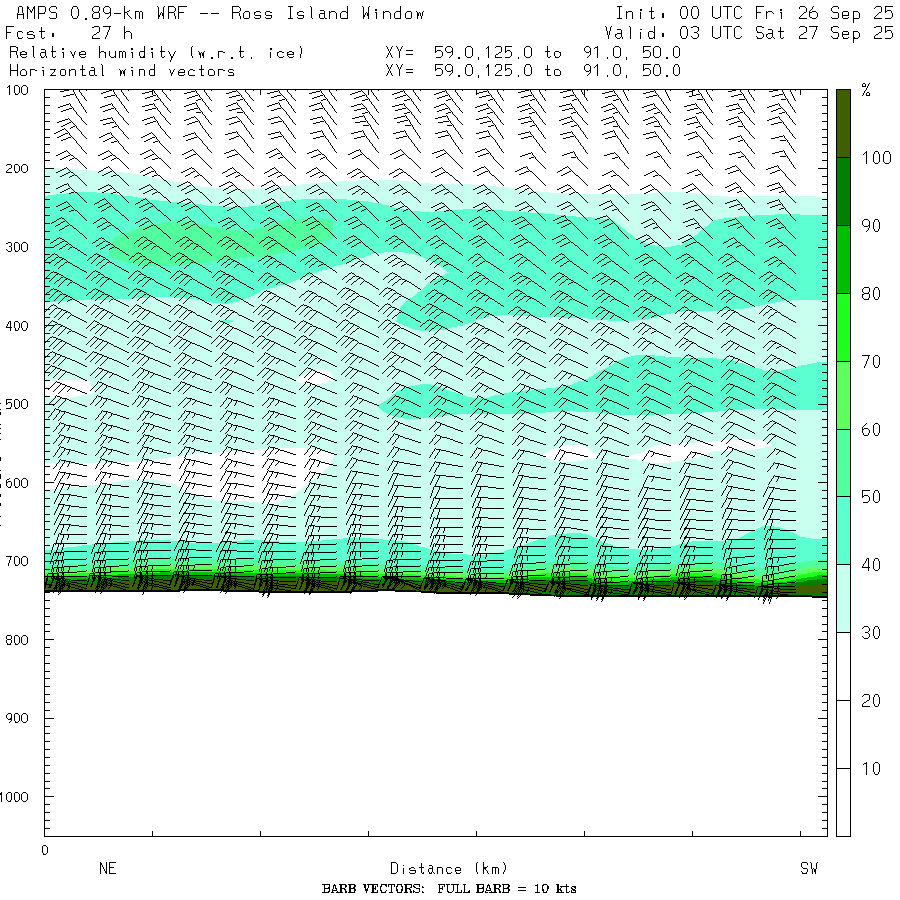Click the title 'AMPS 0.89-km WRF -- Ross Island Window'

pos(220,13)
